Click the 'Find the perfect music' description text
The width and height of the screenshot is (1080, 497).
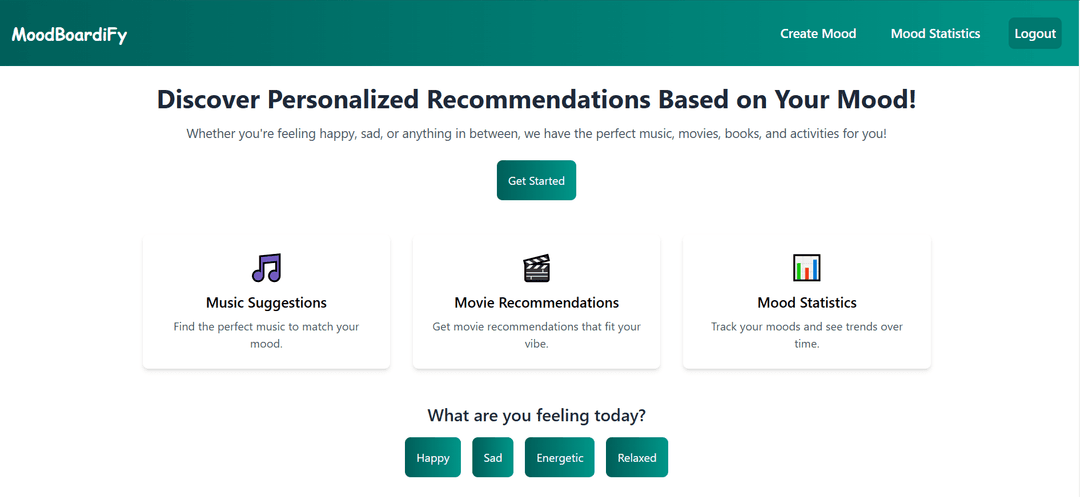[x=267, y=335]
